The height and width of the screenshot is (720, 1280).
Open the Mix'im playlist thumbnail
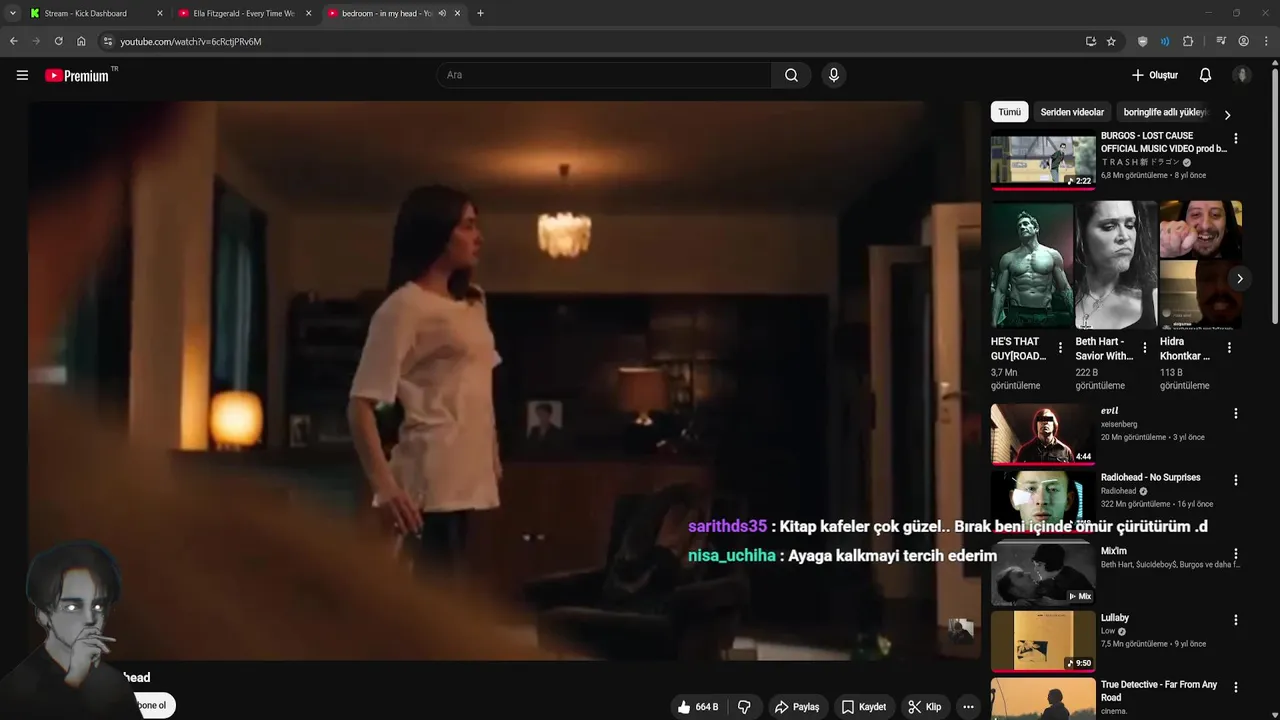click(1043, 574)
